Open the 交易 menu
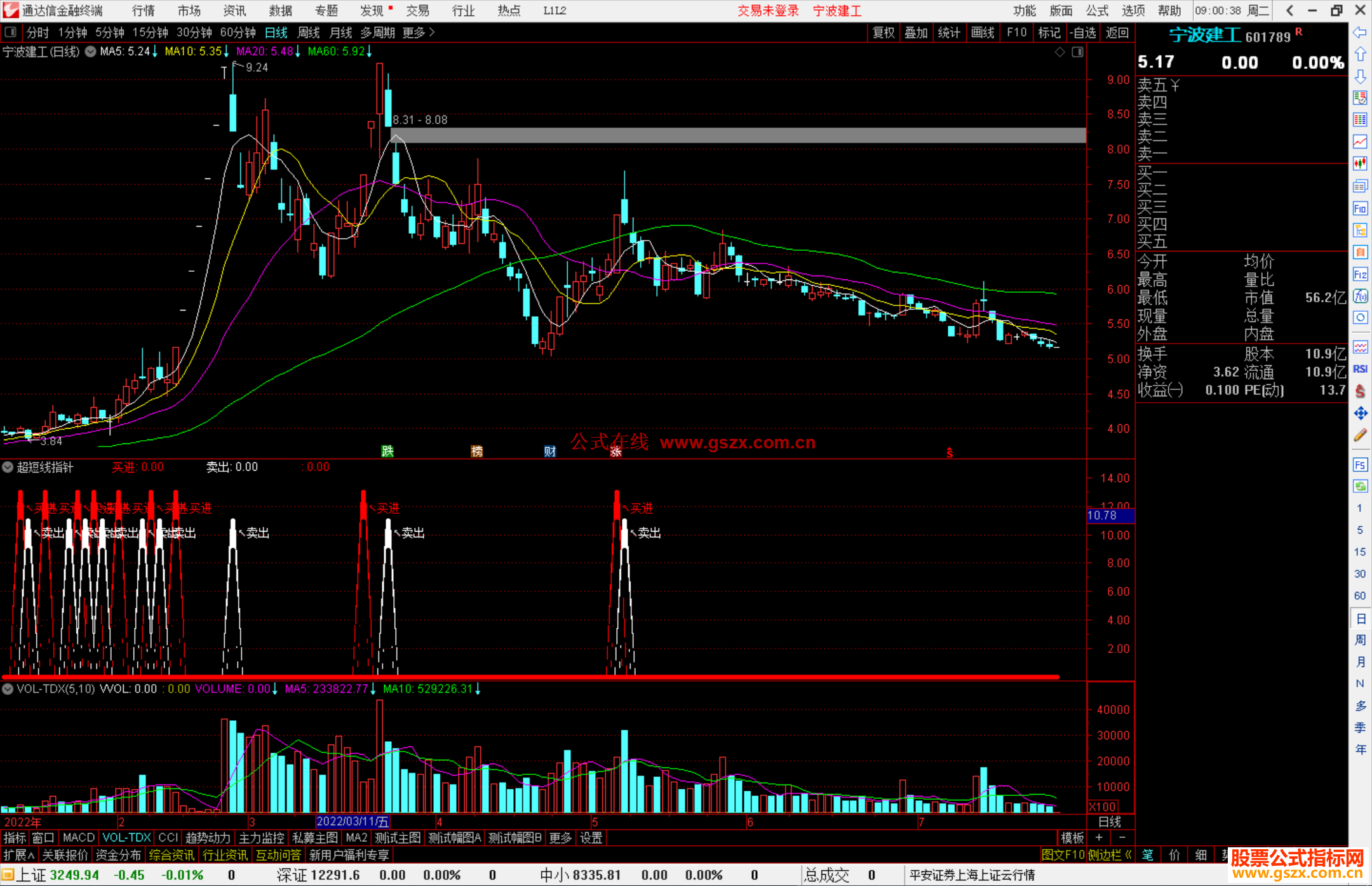Screen dimensions: 1372x886 click(418, 11)
